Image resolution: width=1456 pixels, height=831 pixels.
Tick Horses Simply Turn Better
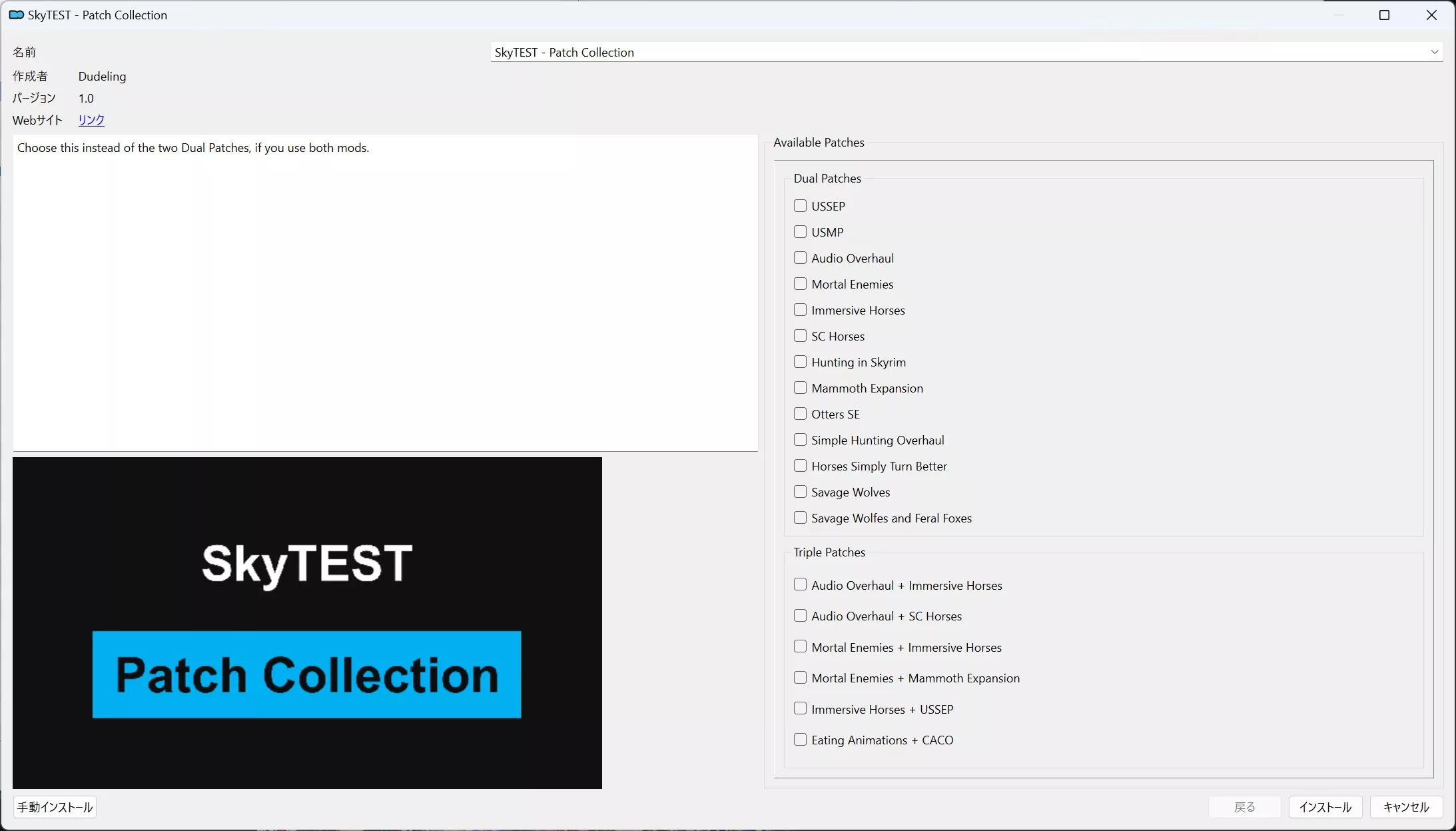[x=800, y=466]
